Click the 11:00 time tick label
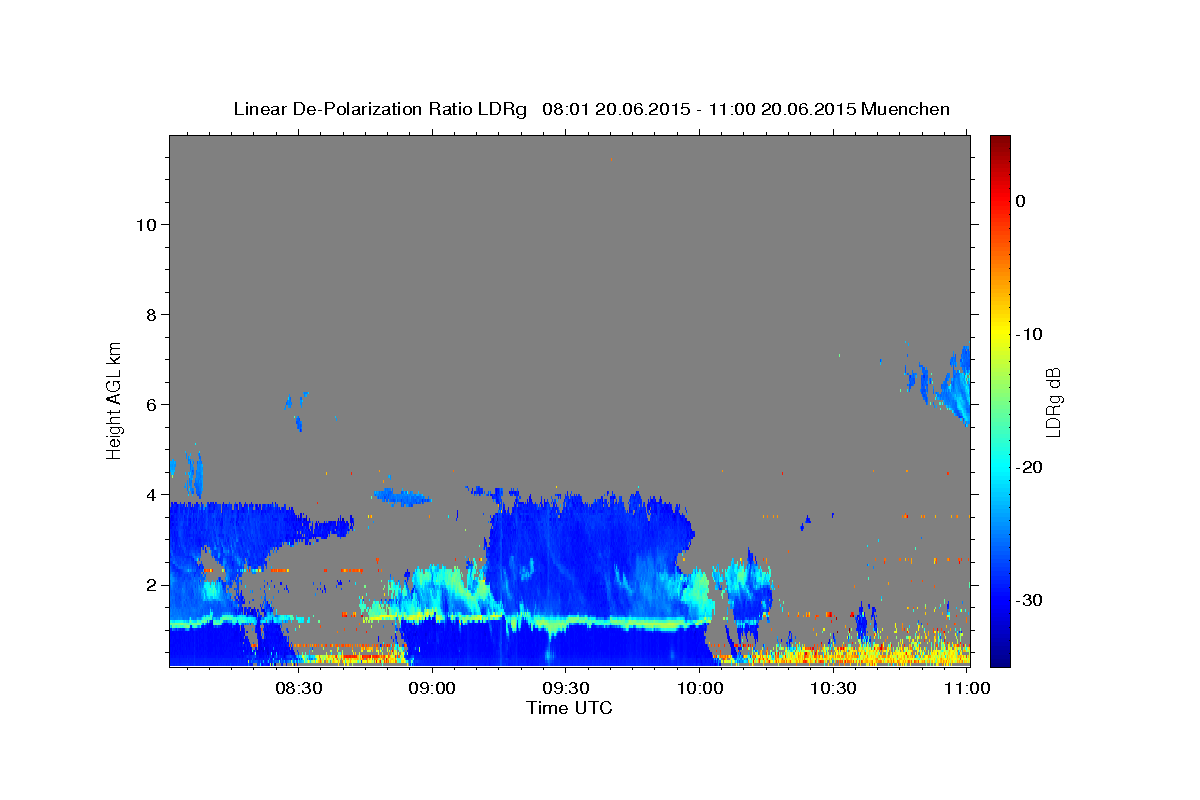Screen dimensions: 1200x800 (x=965, y=688)
